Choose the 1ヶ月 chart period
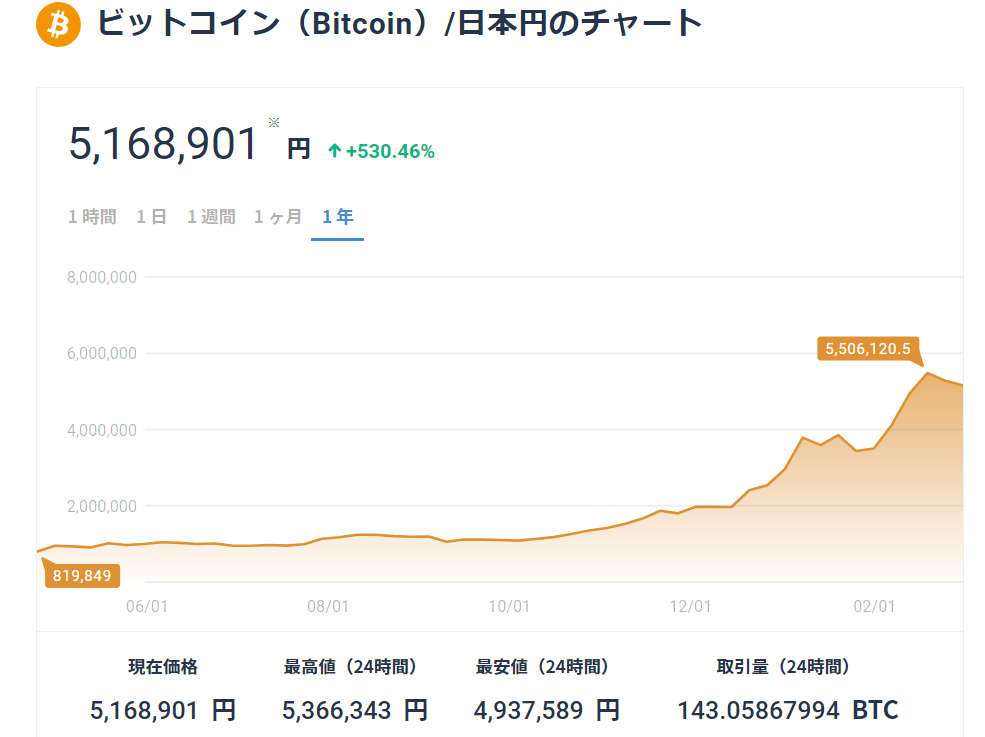 click(x=277, y=217)
